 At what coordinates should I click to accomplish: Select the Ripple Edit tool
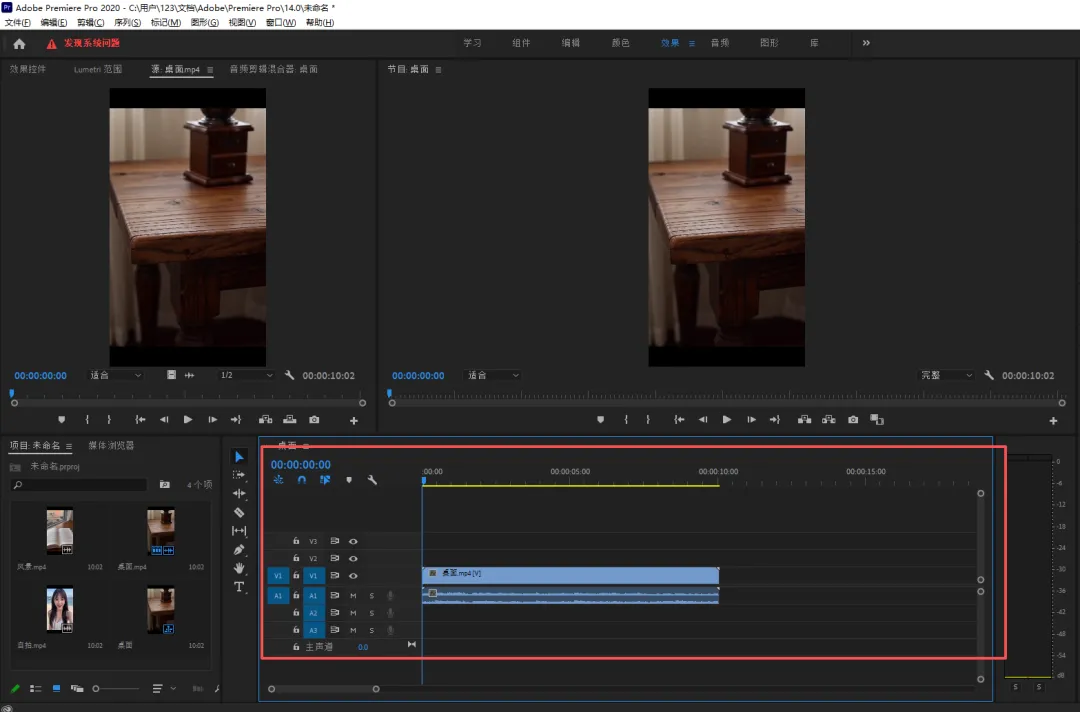pos(239,493)
